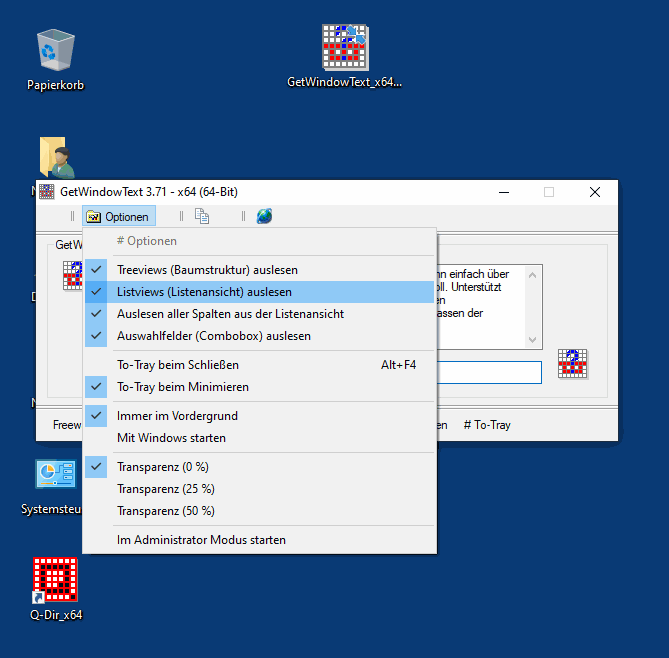669x658 pixels.
Task: Select Transparenz (50 %) option
Action: 259,511
